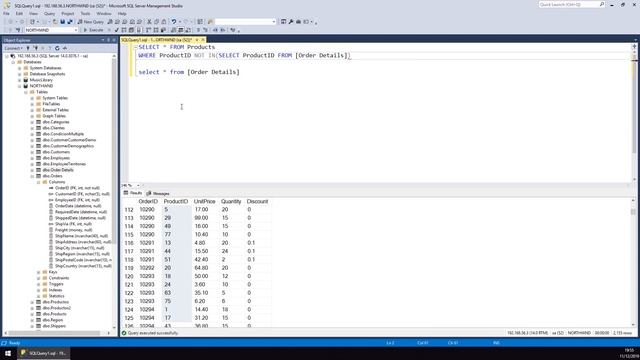Click the results grid vertical scrollbar
Viewport: 640px width, 360px height.
(633, 263)
